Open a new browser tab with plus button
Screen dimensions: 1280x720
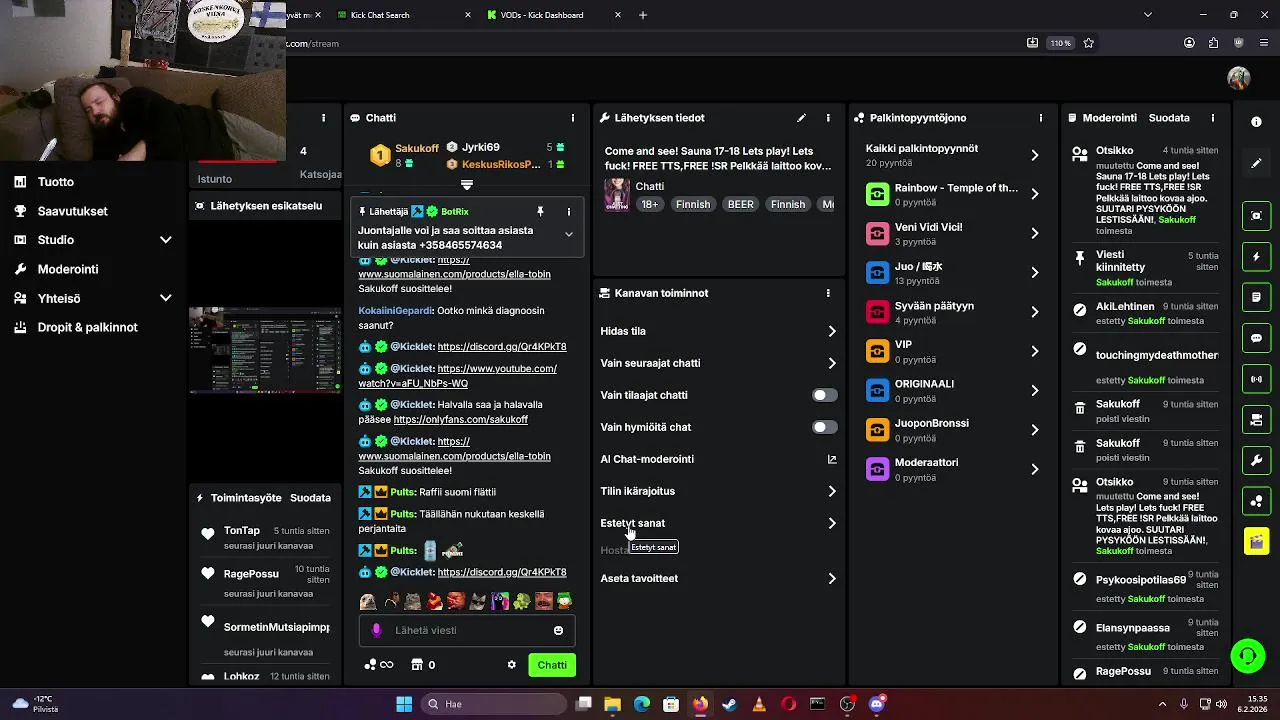[x=643, y=15]
